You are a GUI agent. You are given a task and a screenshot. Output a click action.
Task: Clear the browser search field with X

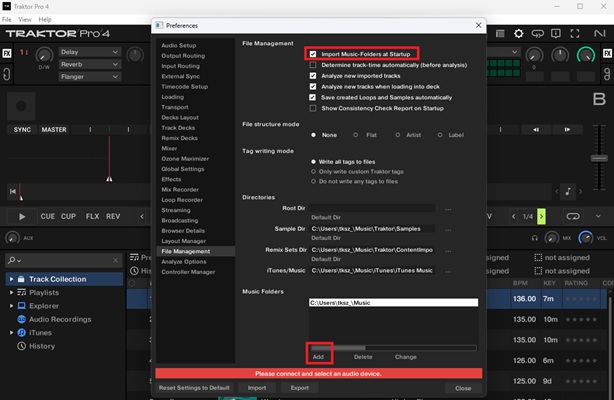(x=116, y=260)
